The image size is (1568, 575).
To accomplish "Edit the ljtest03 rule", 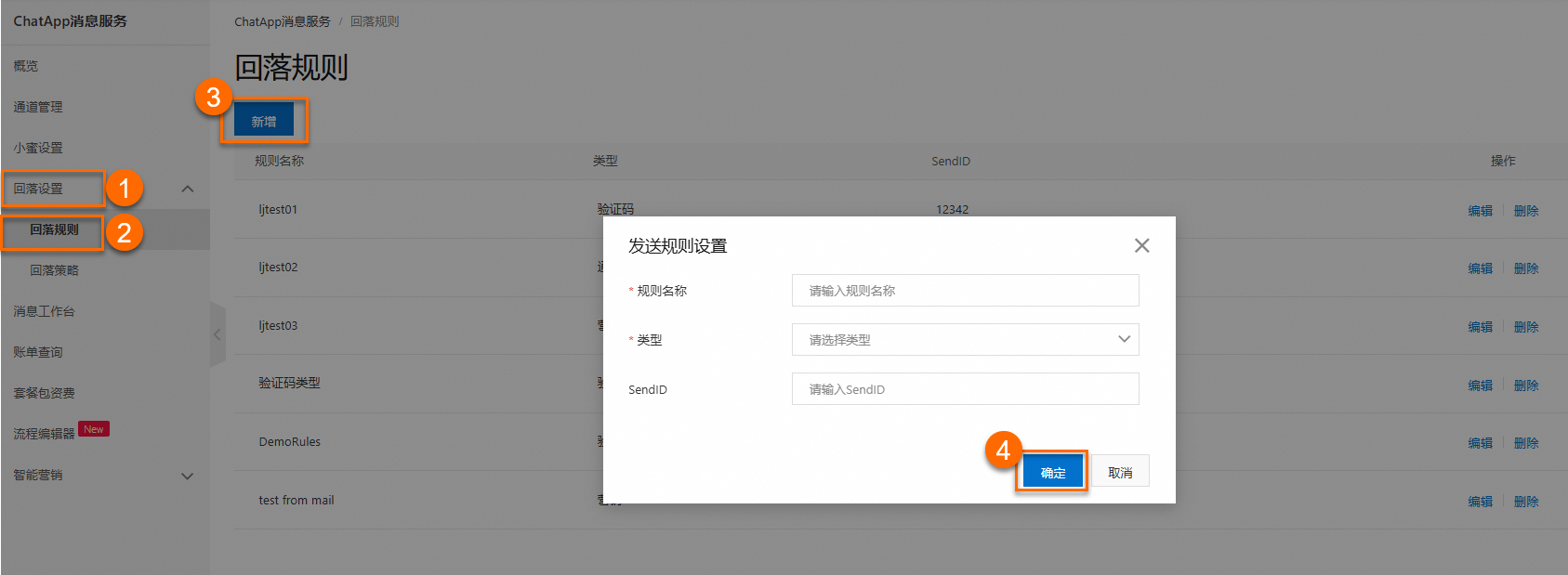I will [1480, 327].
